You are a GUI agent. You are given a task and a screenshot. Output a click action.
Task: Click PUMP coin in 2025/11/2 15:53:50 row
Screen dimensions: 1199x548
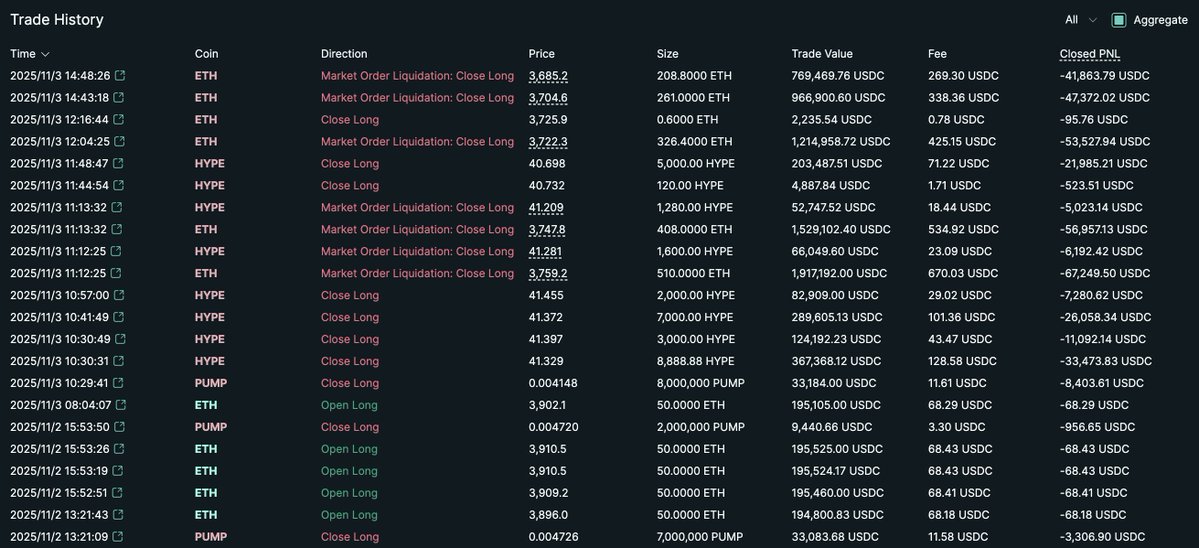click(210, 428)
